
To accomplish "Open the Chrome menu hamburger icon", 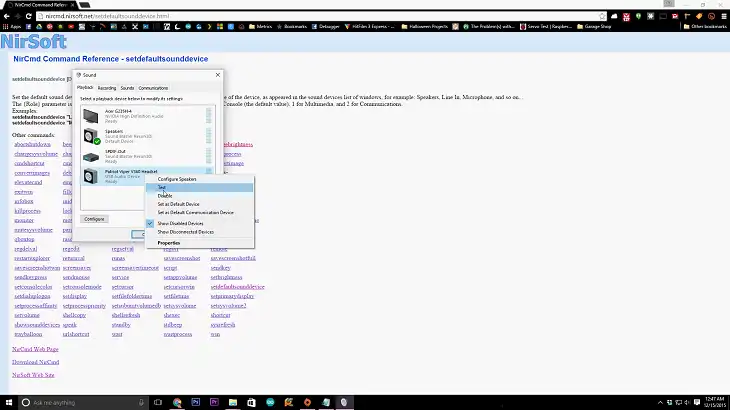I will point(723,16).
